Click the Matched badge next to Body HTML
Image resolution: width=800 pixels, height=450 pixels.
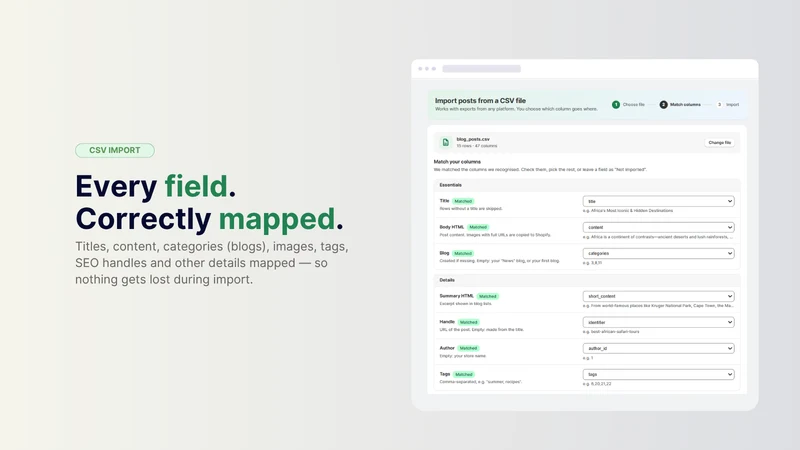478,227
